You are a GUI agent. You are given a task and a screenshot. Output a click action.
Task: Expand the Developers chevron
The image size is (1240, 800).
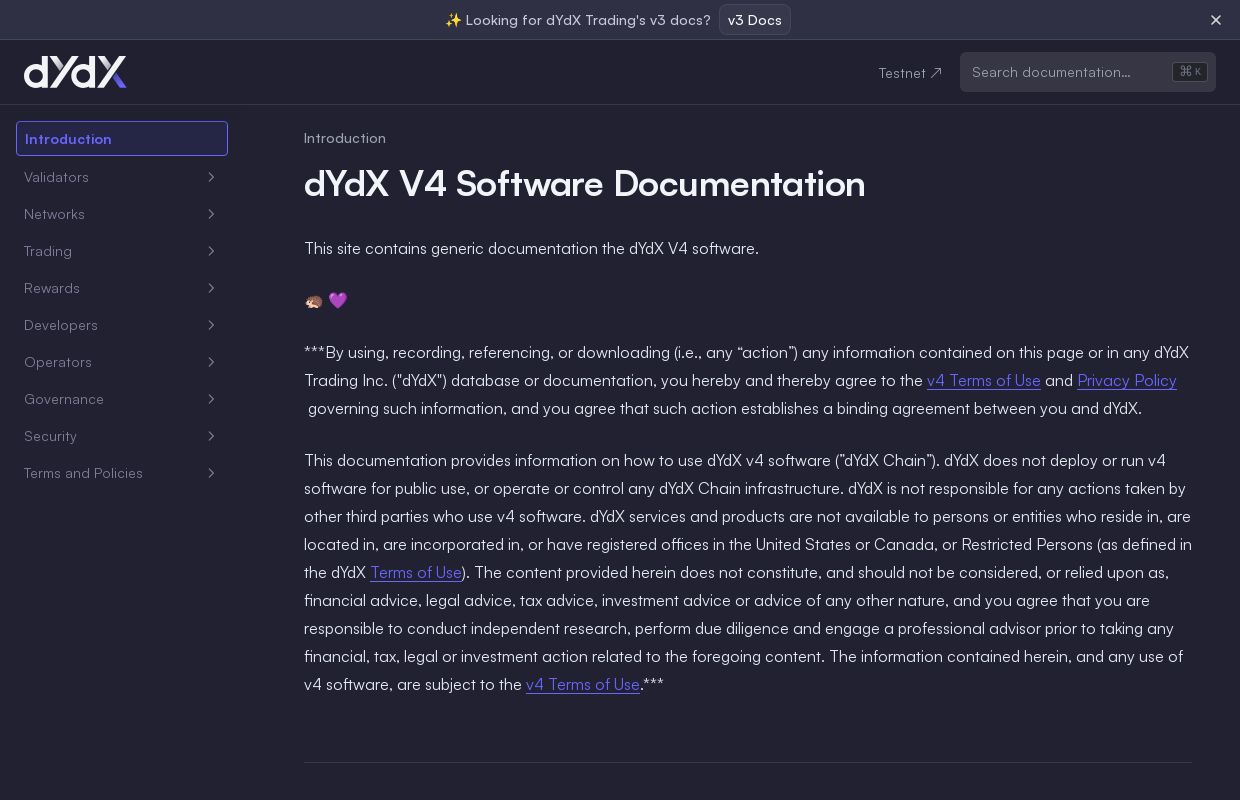(211, 325)
